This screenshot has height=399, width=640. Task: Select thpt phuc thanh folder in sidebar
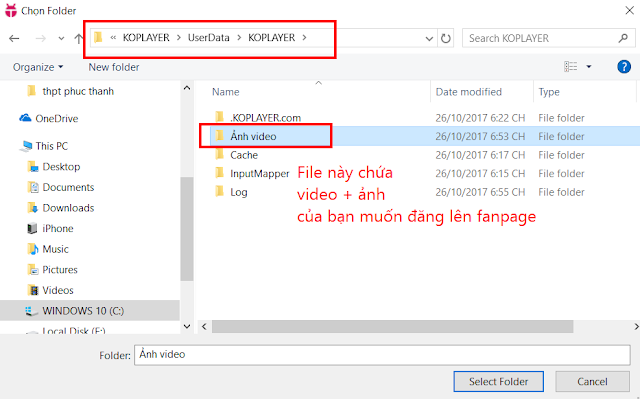78,91
